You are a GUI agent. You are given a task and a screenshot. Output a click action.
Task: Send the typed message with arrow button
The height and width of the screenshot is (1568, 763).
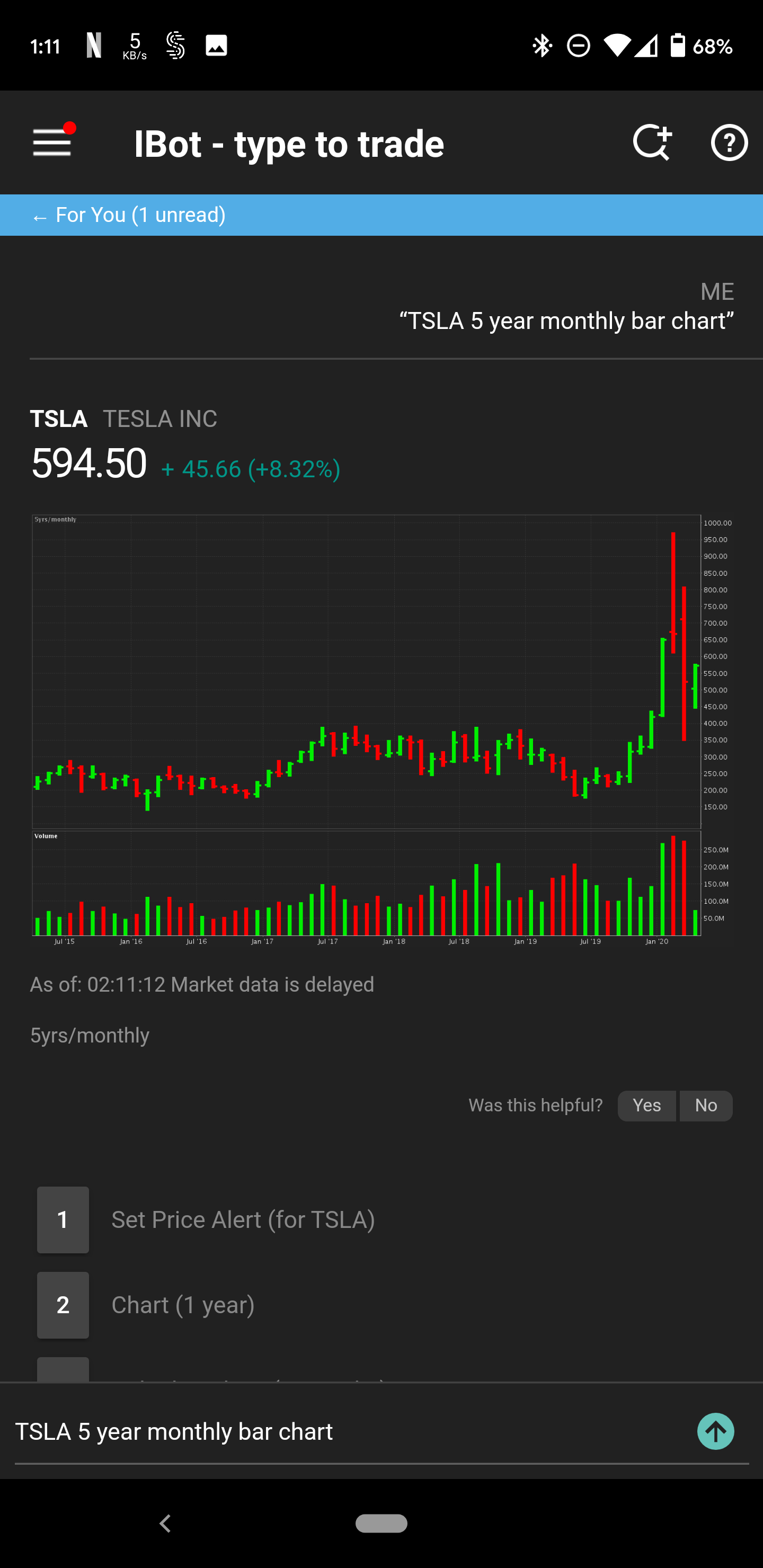coord(715,1431)
